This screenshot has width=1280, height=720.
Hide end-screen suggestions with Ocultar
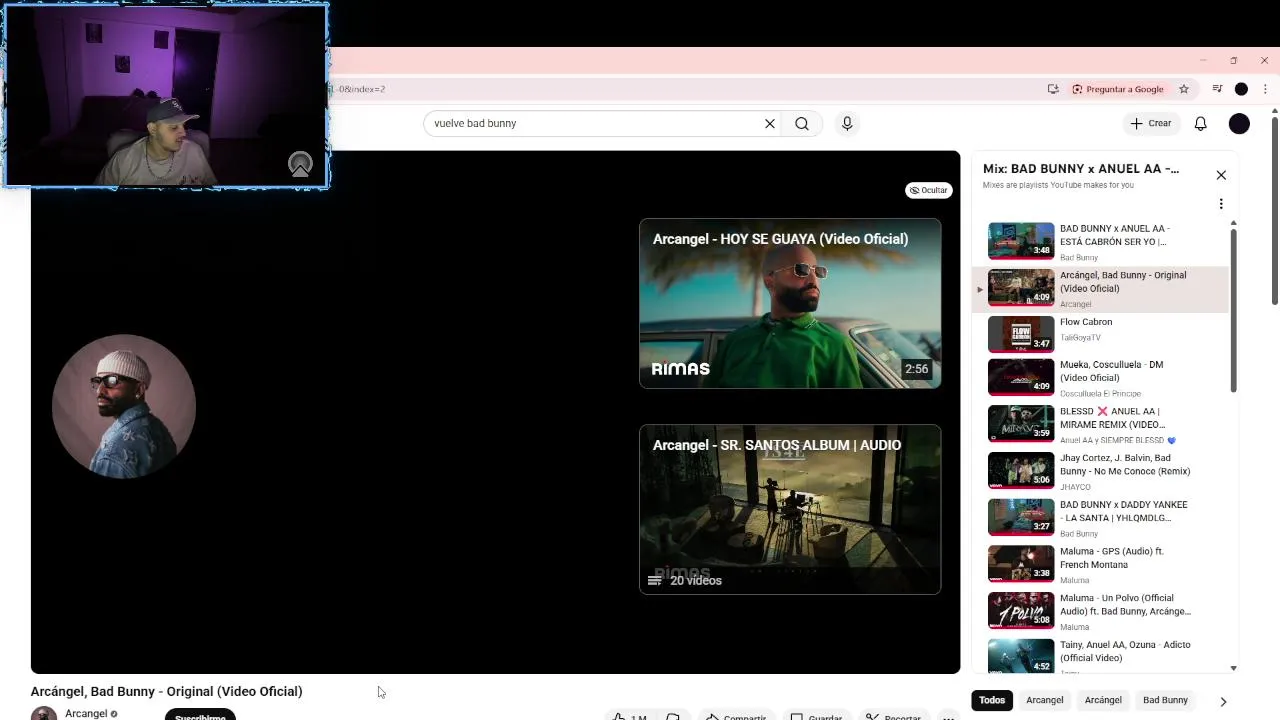tap(929, 190)
